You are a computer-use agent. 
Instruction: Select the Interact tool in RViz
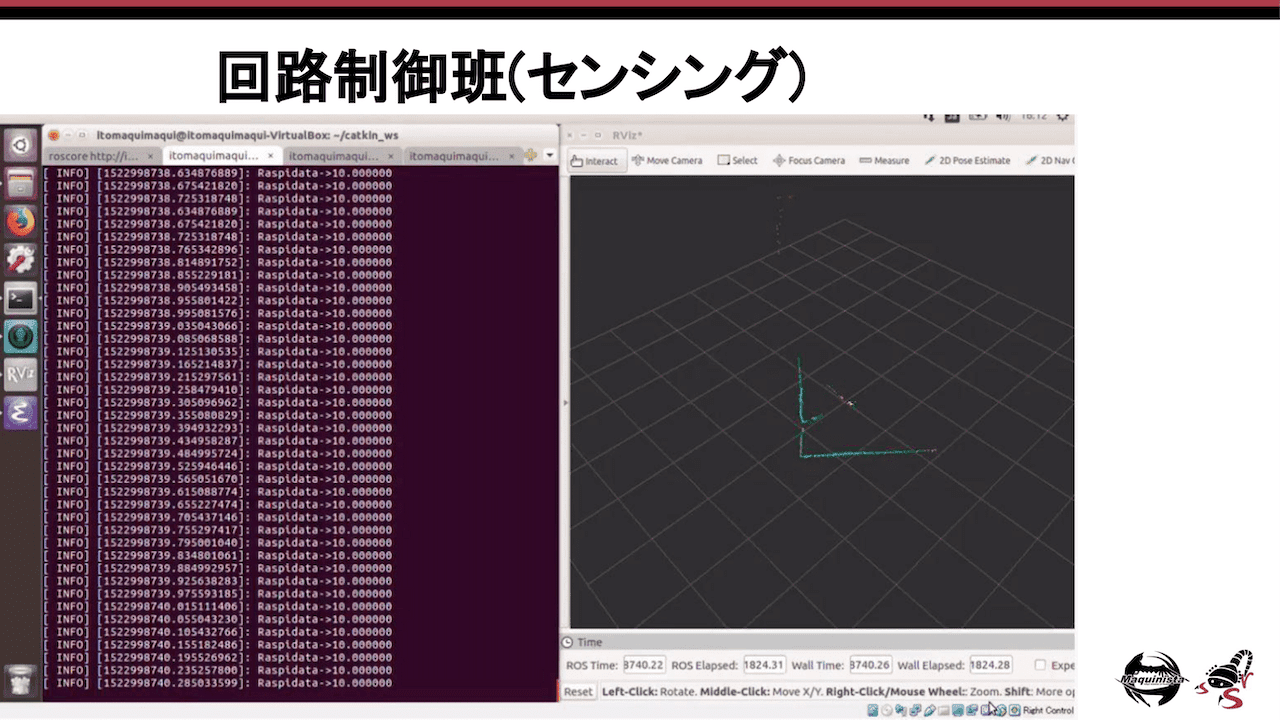595,161
